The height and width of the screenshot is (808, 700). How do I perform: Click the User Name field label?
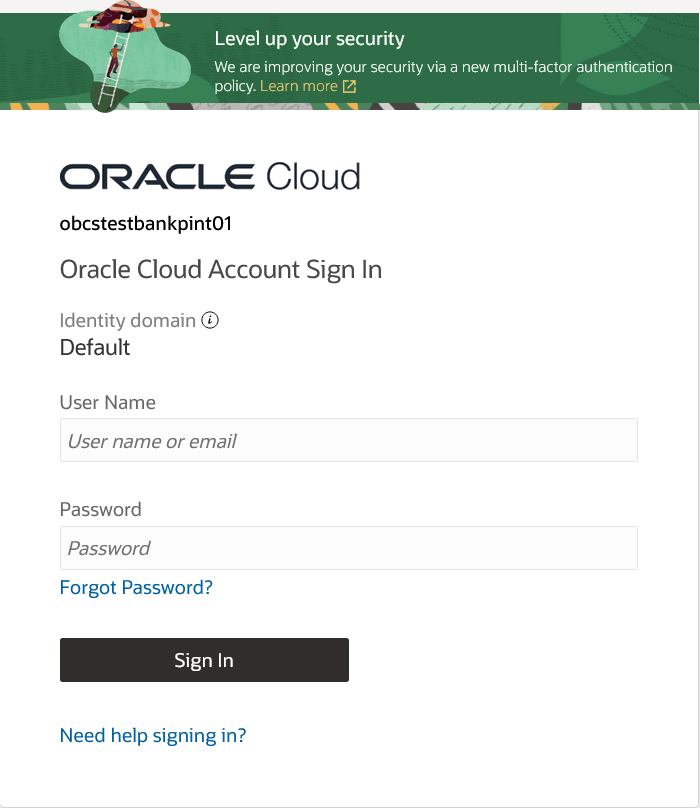tap(108, 403)
